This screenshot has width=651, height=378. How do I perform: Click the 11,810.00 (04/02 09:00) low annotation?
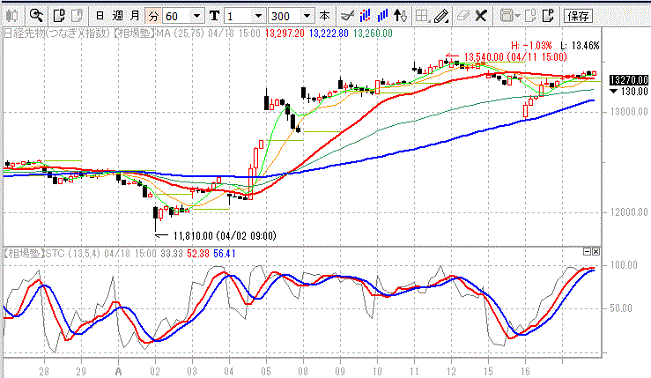tap(225, 236)
